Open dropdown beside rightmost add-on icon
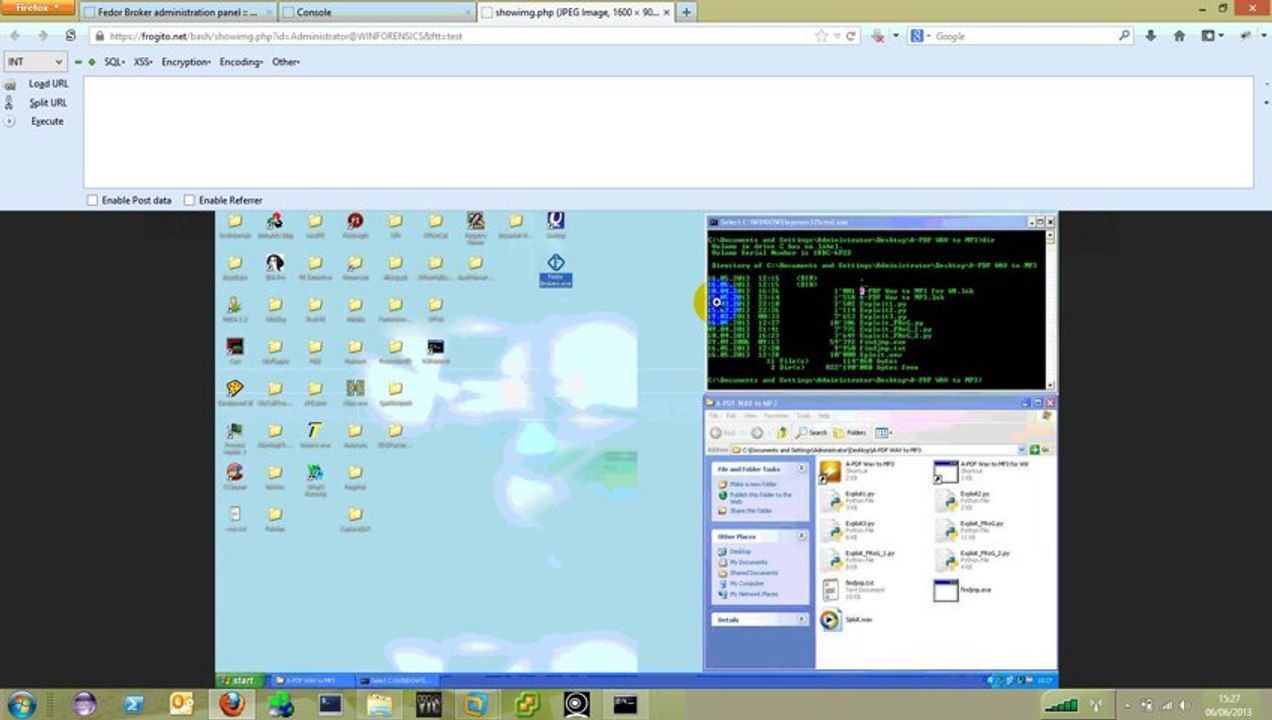Viewport: 1272px width, 720px height. click(x=1262, y=36)
